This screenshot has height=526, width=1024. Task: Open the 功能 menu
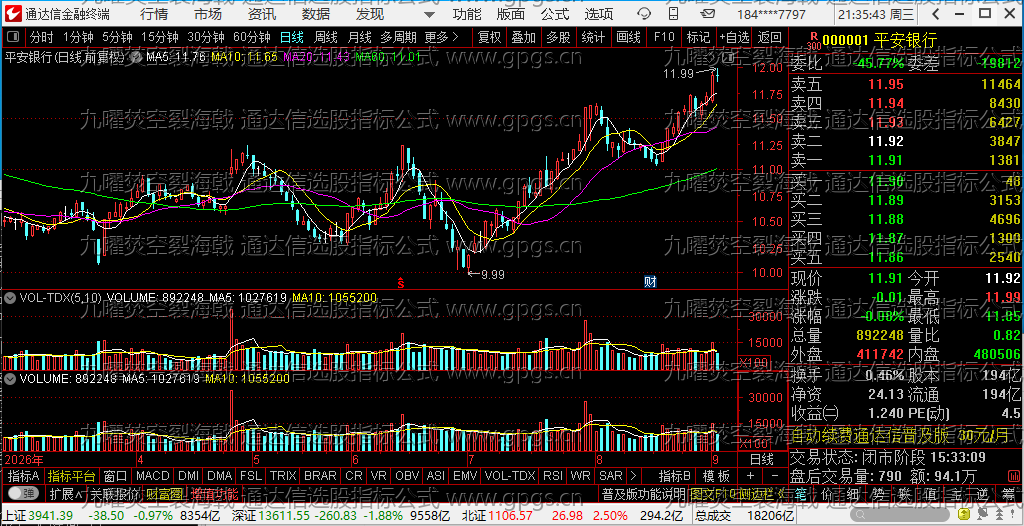point(468,14)
